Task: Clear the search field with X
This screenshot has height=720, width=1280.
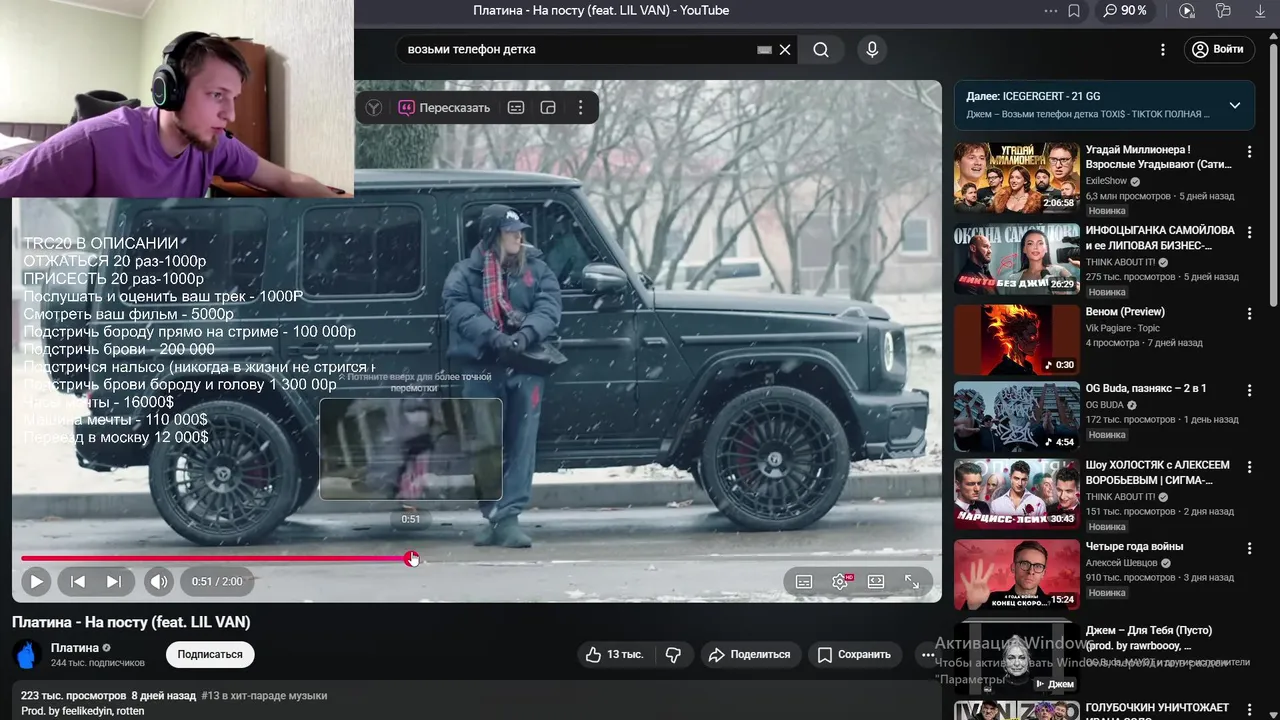Action: pyautogui.click(x=785, y=50)
